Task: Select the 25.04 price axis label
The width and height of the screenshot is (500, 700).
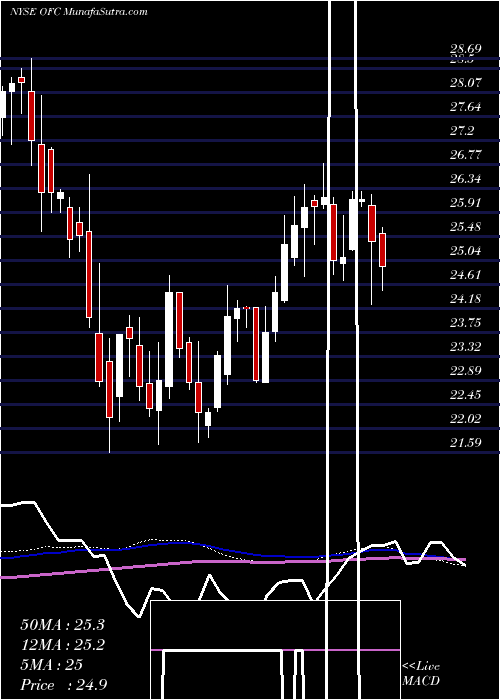Action: [x=466, y=250]
